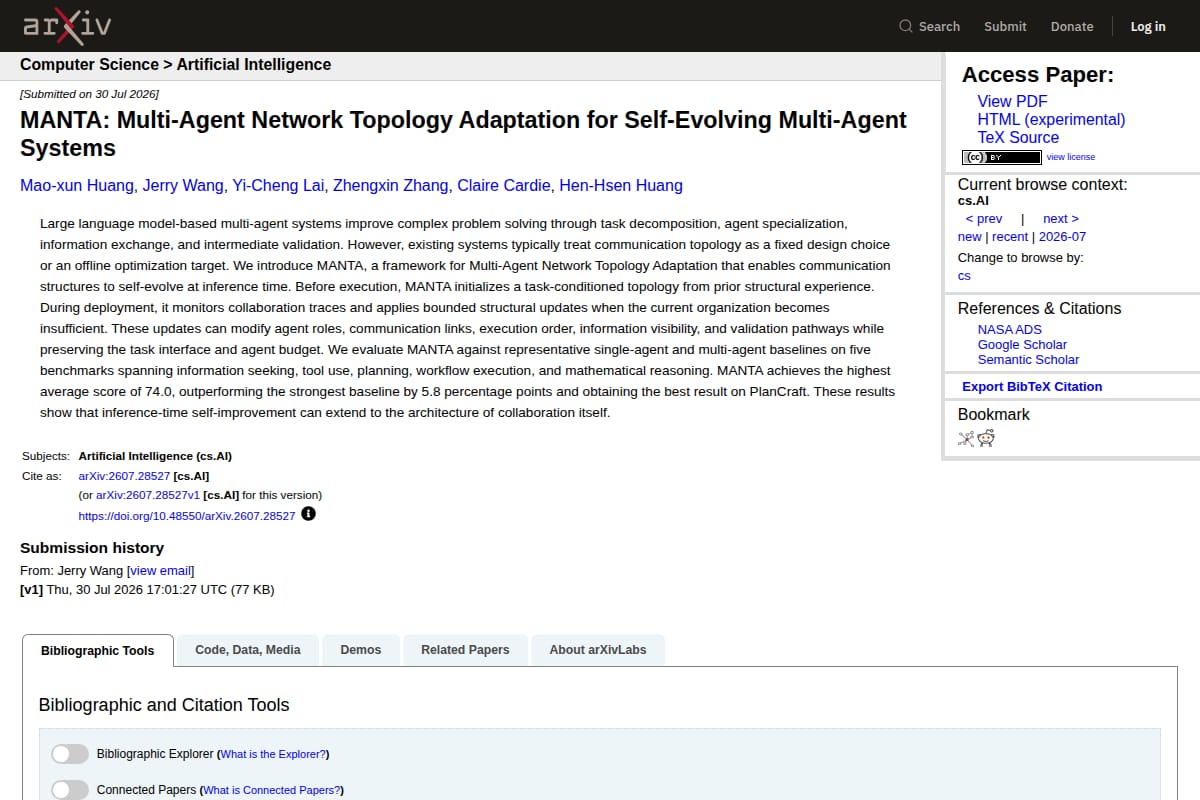The width and height of the screenshot is (1200, 800).
Task: Open Google Scholar link
Action: click(x=1022, y=344)
